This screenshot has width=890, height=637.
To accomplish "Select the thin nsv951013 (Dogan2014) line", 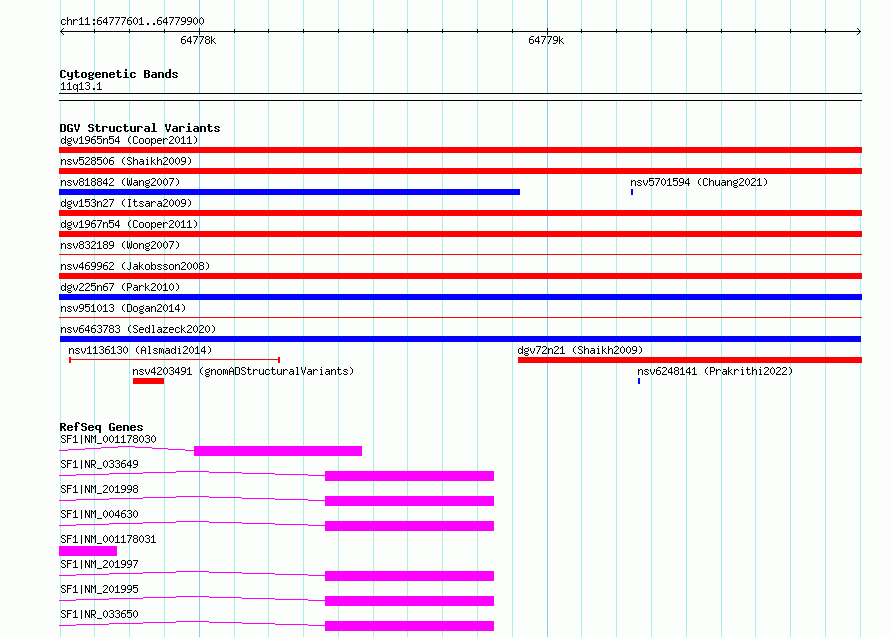I will 460,317.
